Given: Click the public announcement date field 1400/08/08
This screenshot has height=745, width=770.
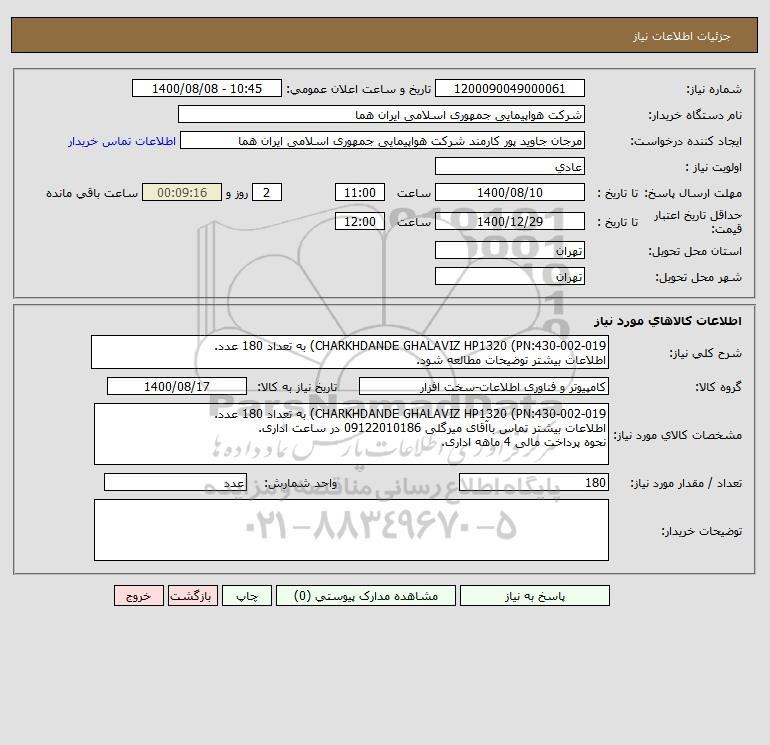Looking at the screenshot, I should pos(207,88).
